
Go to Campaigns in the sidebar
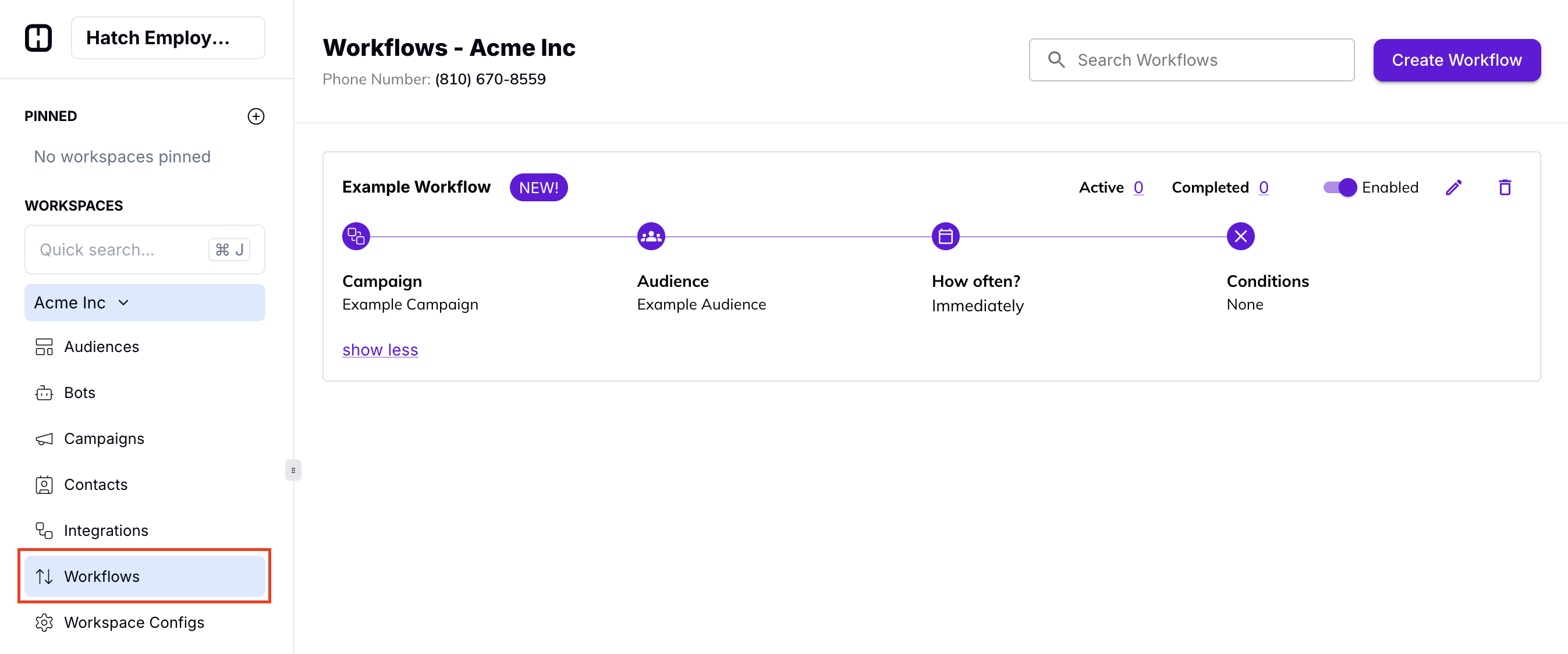click(x=104, y=439)
